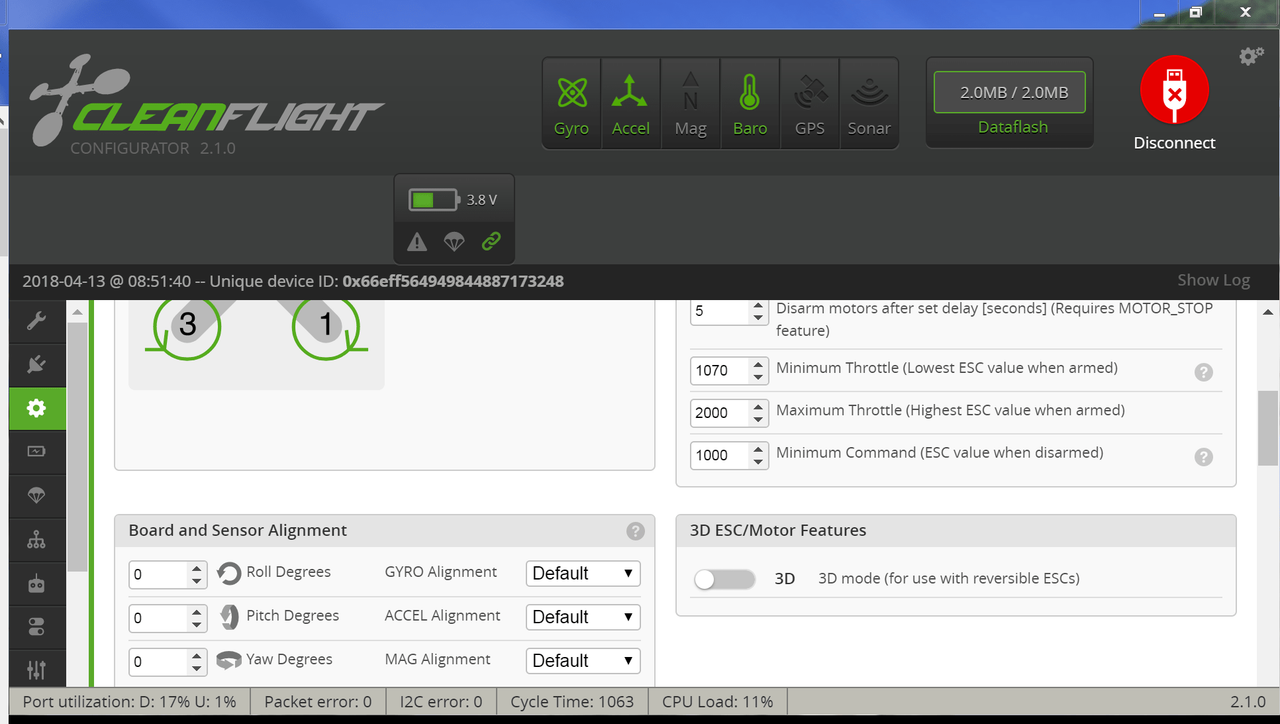Click the failsafe parachute status indicator

coord(454,241)
